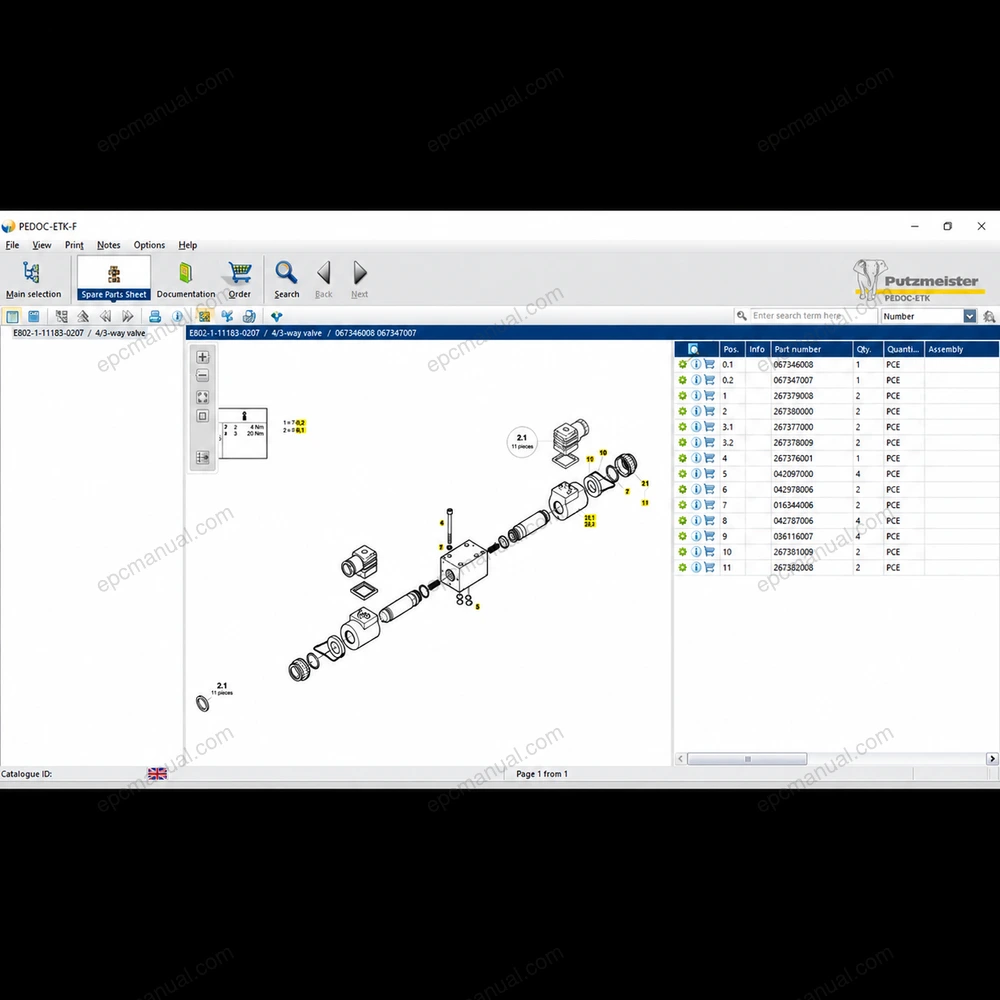The image size is (1000, 1000).
Task: Select part number 042787006 cell
Action: (x=811, y=520)
